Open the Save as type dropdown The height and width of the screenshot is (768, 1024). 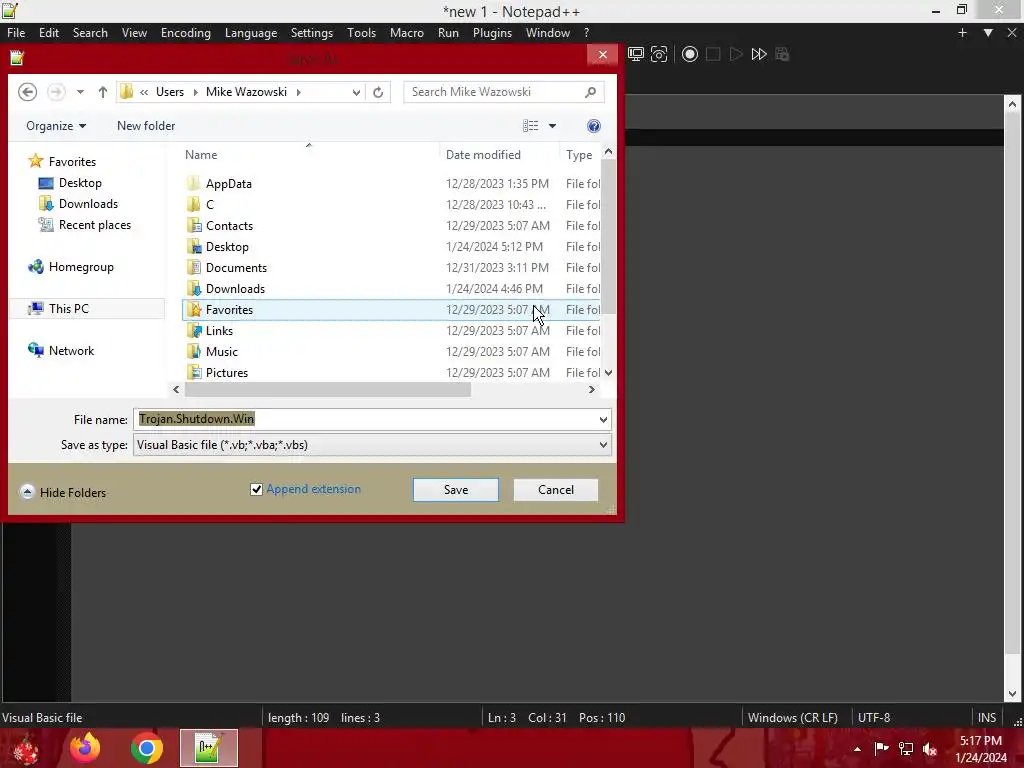pos(603,445)
